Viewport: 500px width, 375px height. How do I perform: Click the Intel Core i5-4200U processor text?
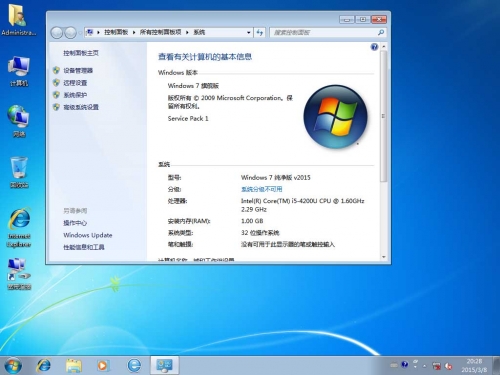tap(302, 205)
